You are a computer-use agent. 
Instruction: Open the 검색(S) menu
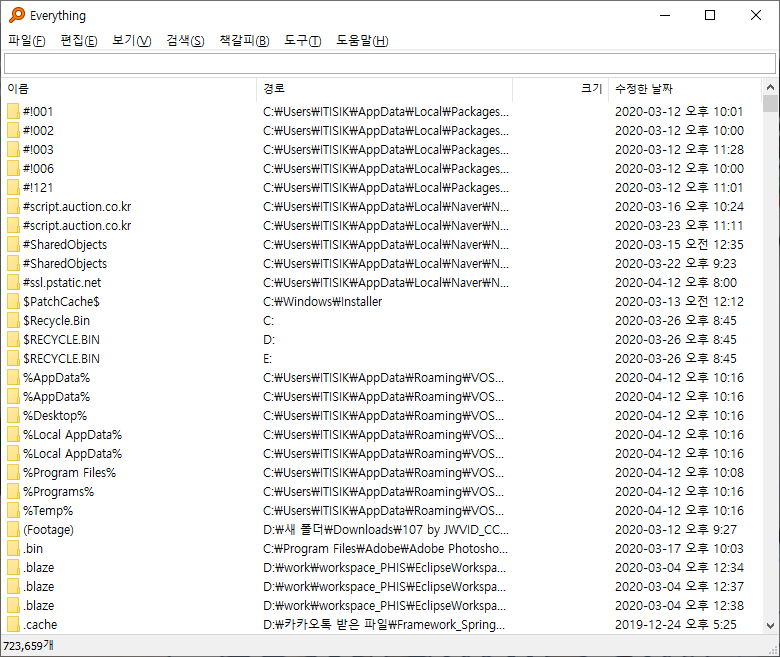185,41
